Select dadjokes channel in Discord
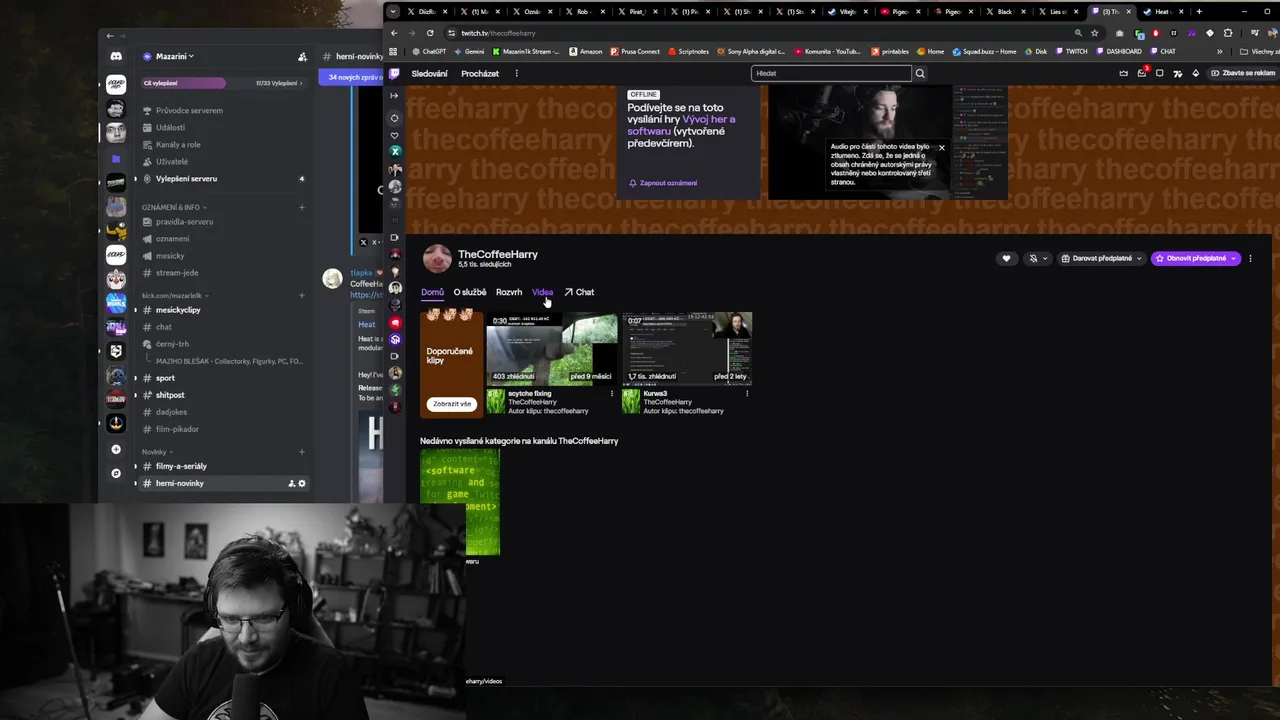Image resolution: width=1280 pixels, height=720 pixels. [171, 412]
